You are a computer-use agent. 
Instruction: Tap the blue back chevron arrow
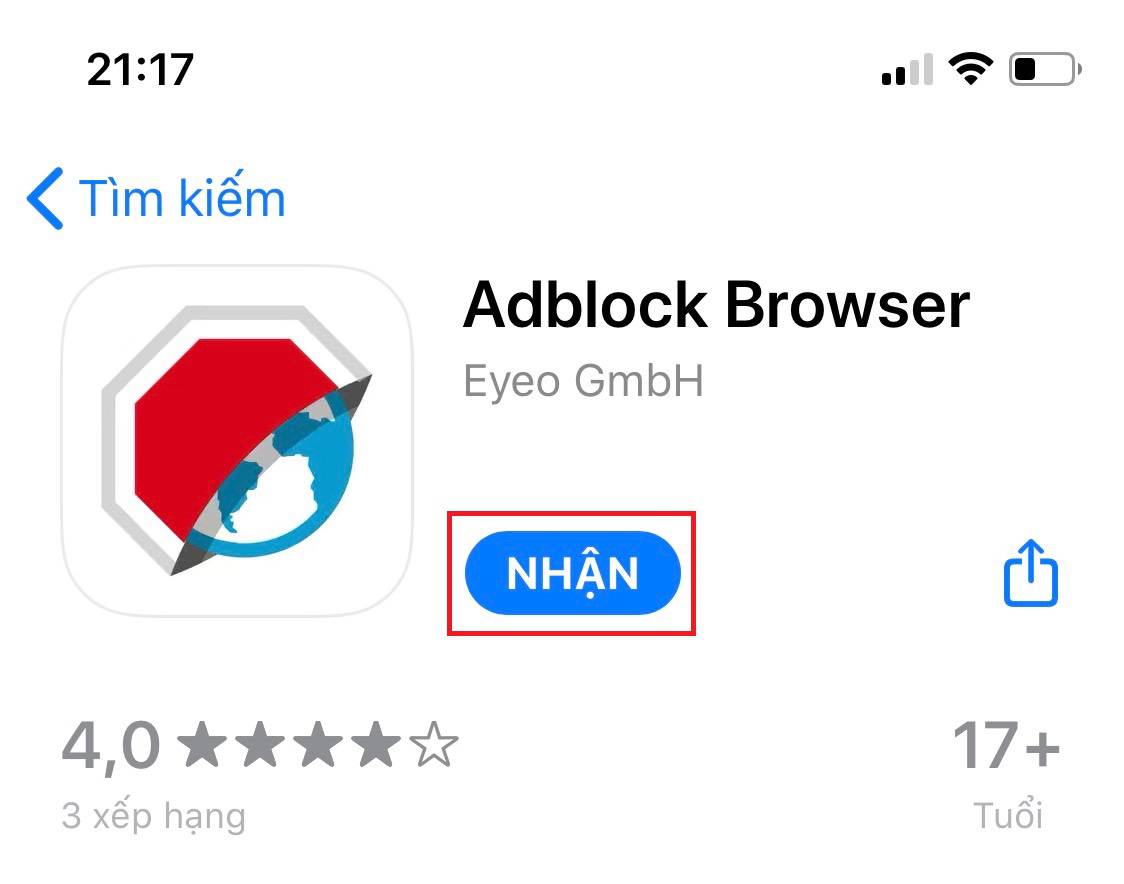(x=45, y=199)
